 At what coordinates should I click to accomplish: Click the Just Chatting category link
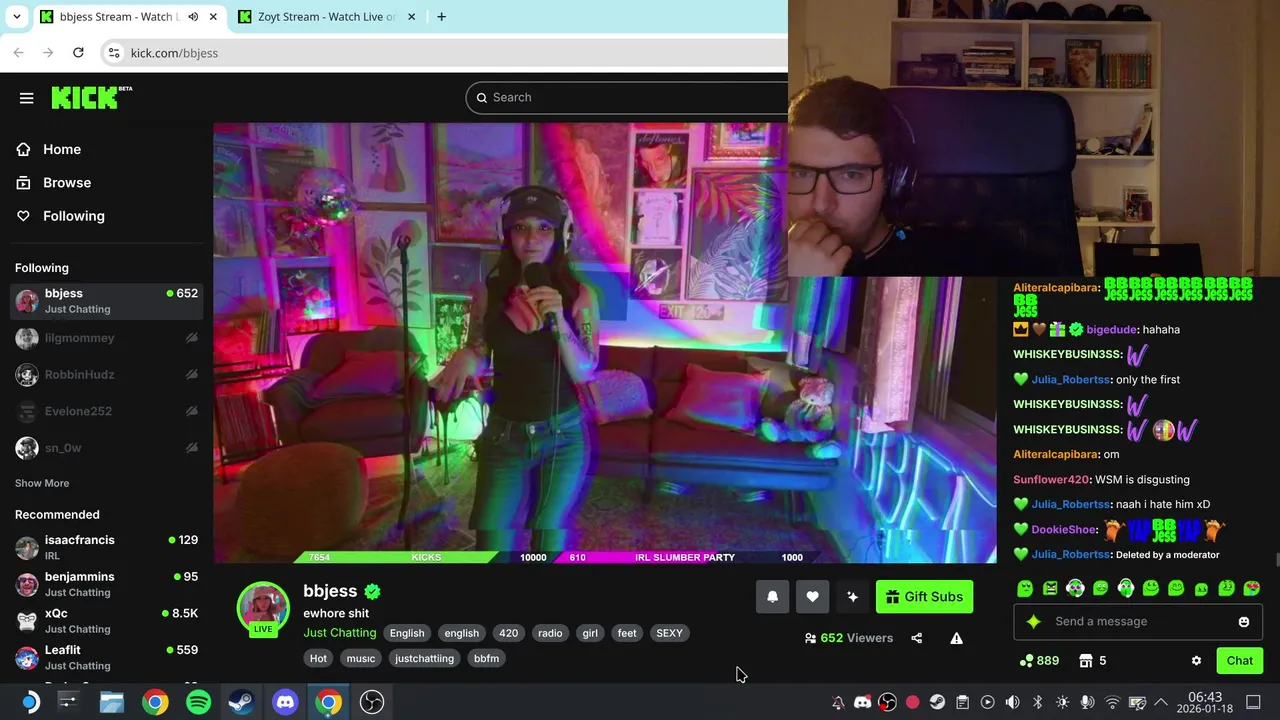[340, 633]
